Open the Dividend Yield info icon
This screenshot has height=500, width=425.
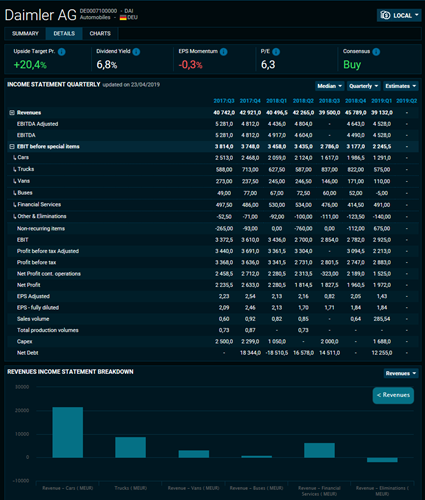[136, 52]
